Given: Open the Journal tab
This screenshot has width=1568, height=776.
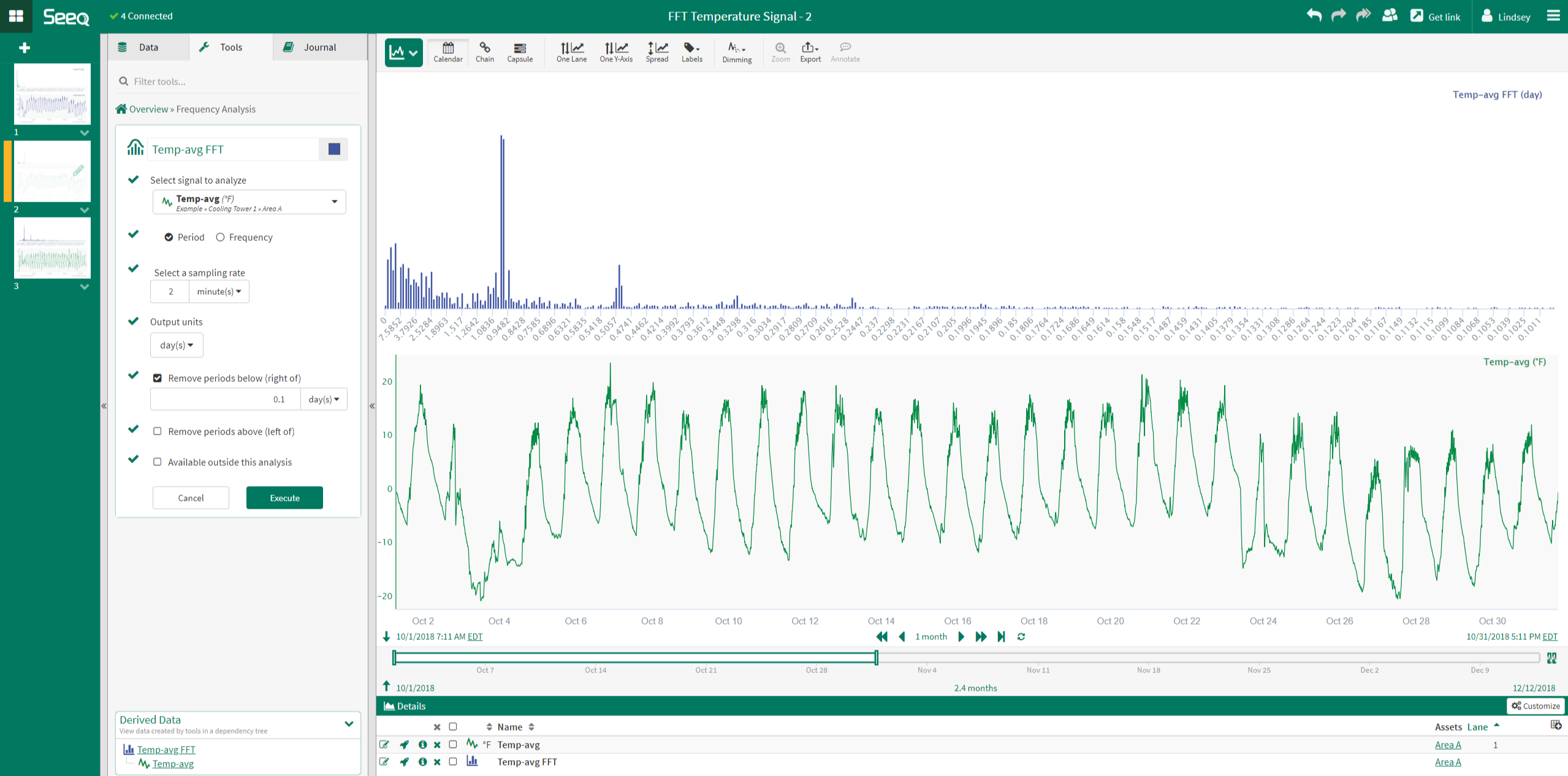Looking at the screenshot, I should (x=319, y=47).
